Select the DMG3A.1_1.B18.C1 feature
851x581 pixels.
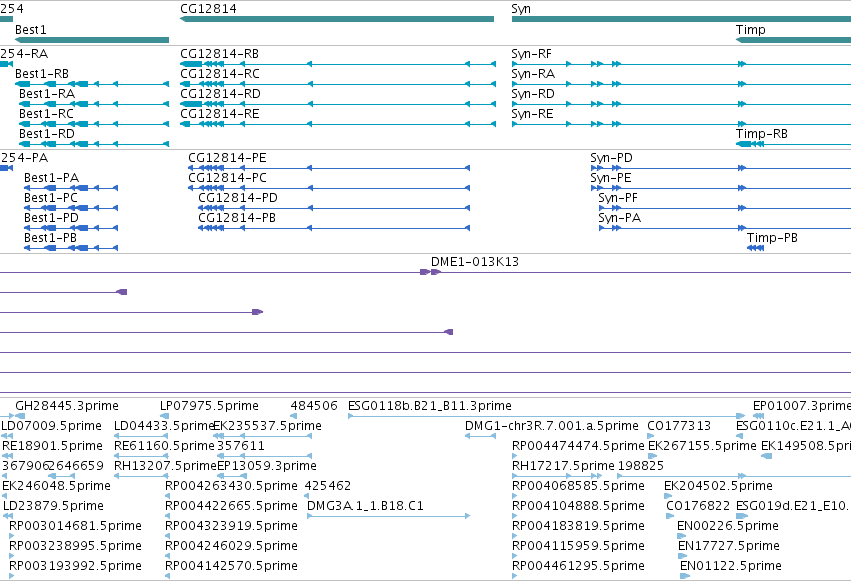pos(389,516)
